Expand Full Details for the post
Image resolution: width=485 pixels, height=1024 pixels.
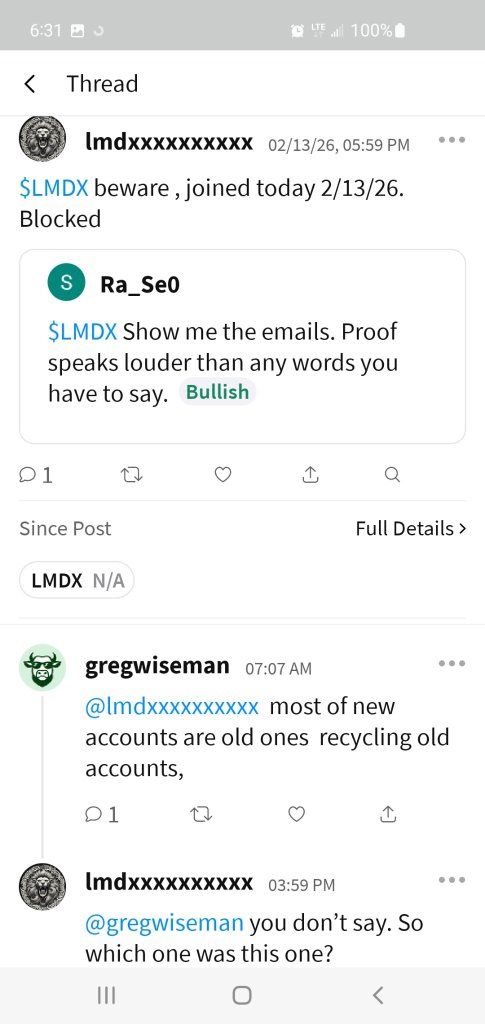411,528
